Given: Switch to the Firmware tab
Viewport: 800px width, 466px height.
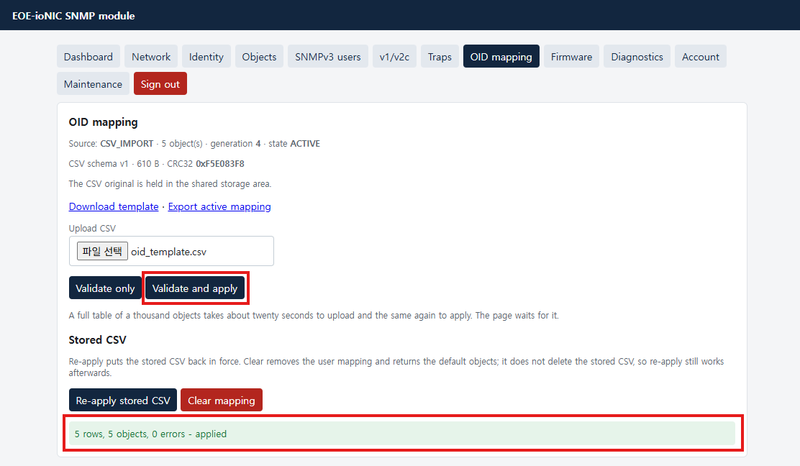Looking at the screenshot, I should click(571, 57).
